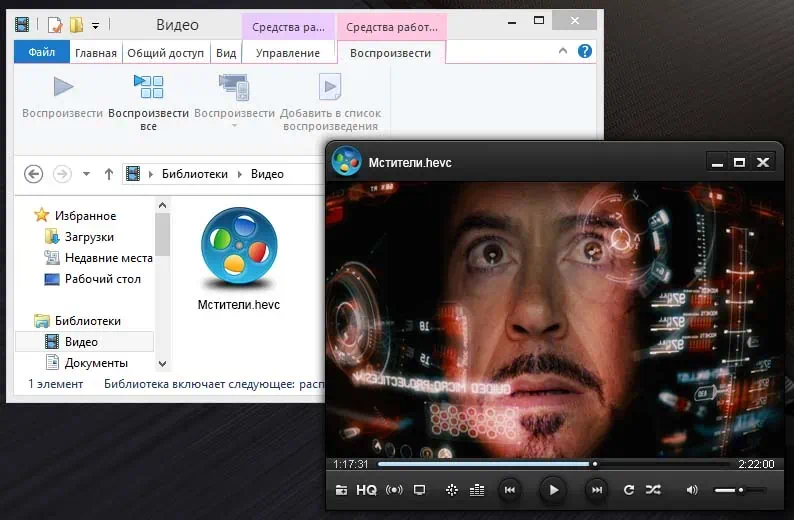Open the 'Файл' menu tab
This screenshot has width=794, height=520.
pyautogui.click(x=42, y=53)
